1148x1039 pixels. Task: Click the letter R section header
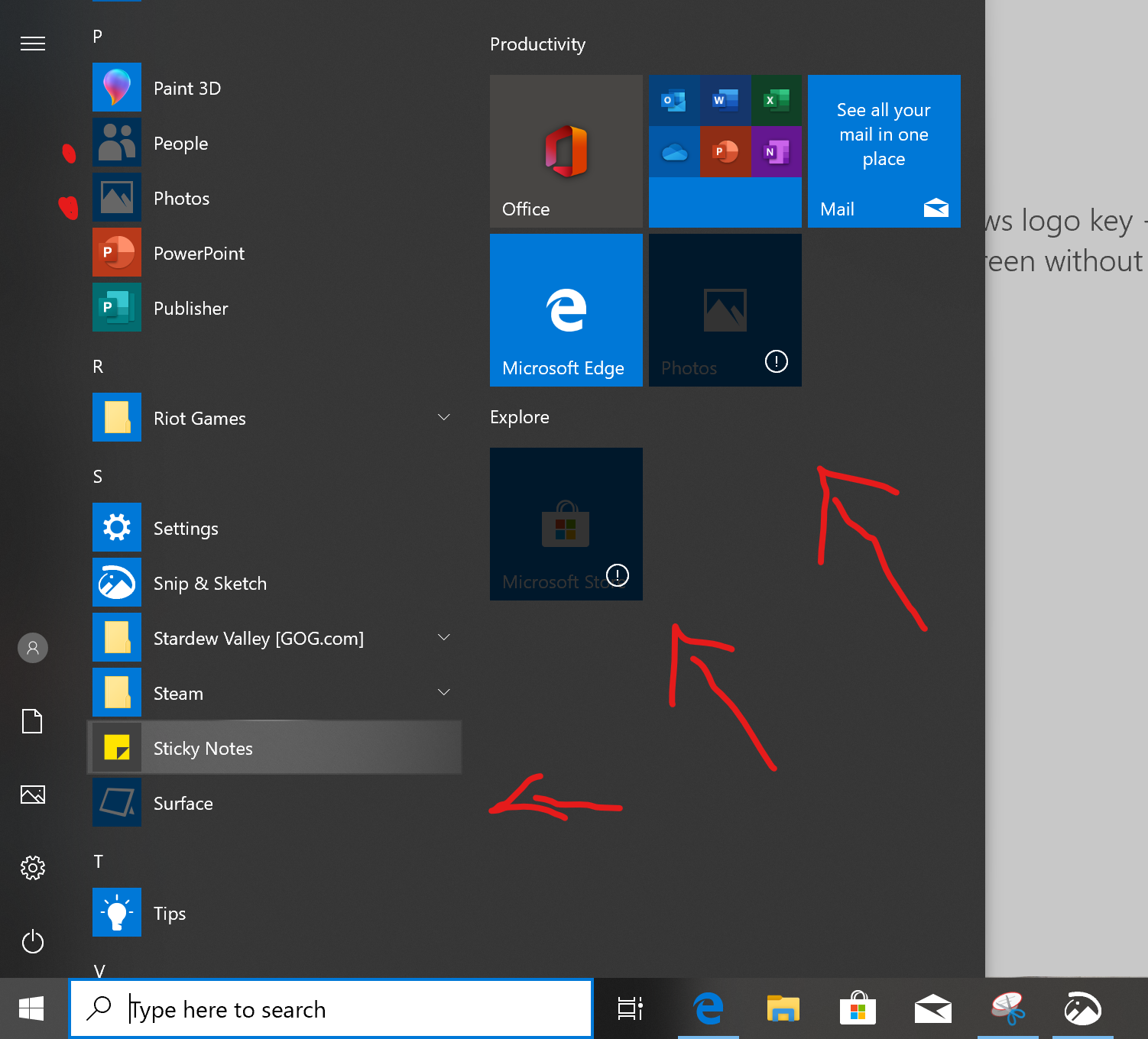pyautogui.click(x=98, y=366)
